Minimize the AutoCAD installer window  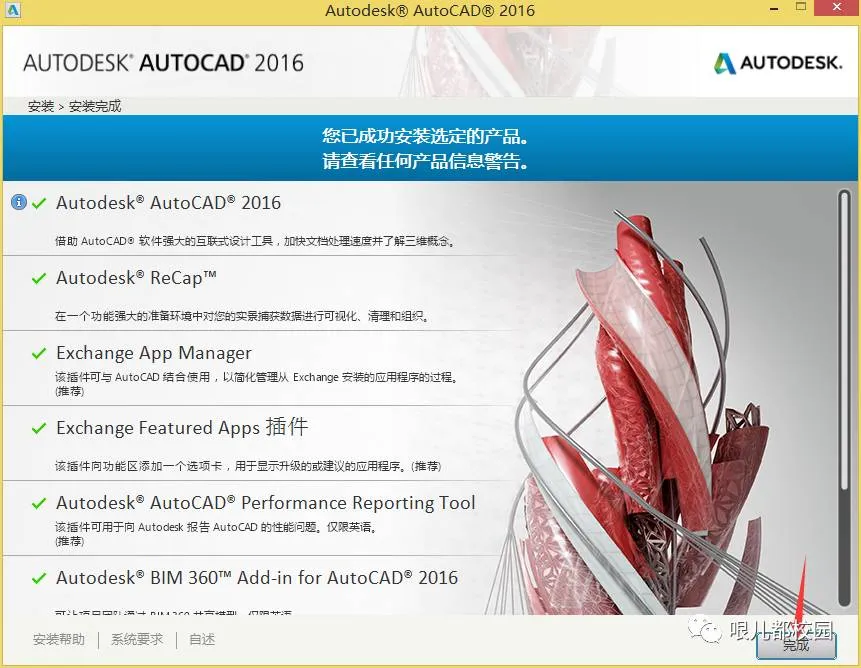[774, 9]
